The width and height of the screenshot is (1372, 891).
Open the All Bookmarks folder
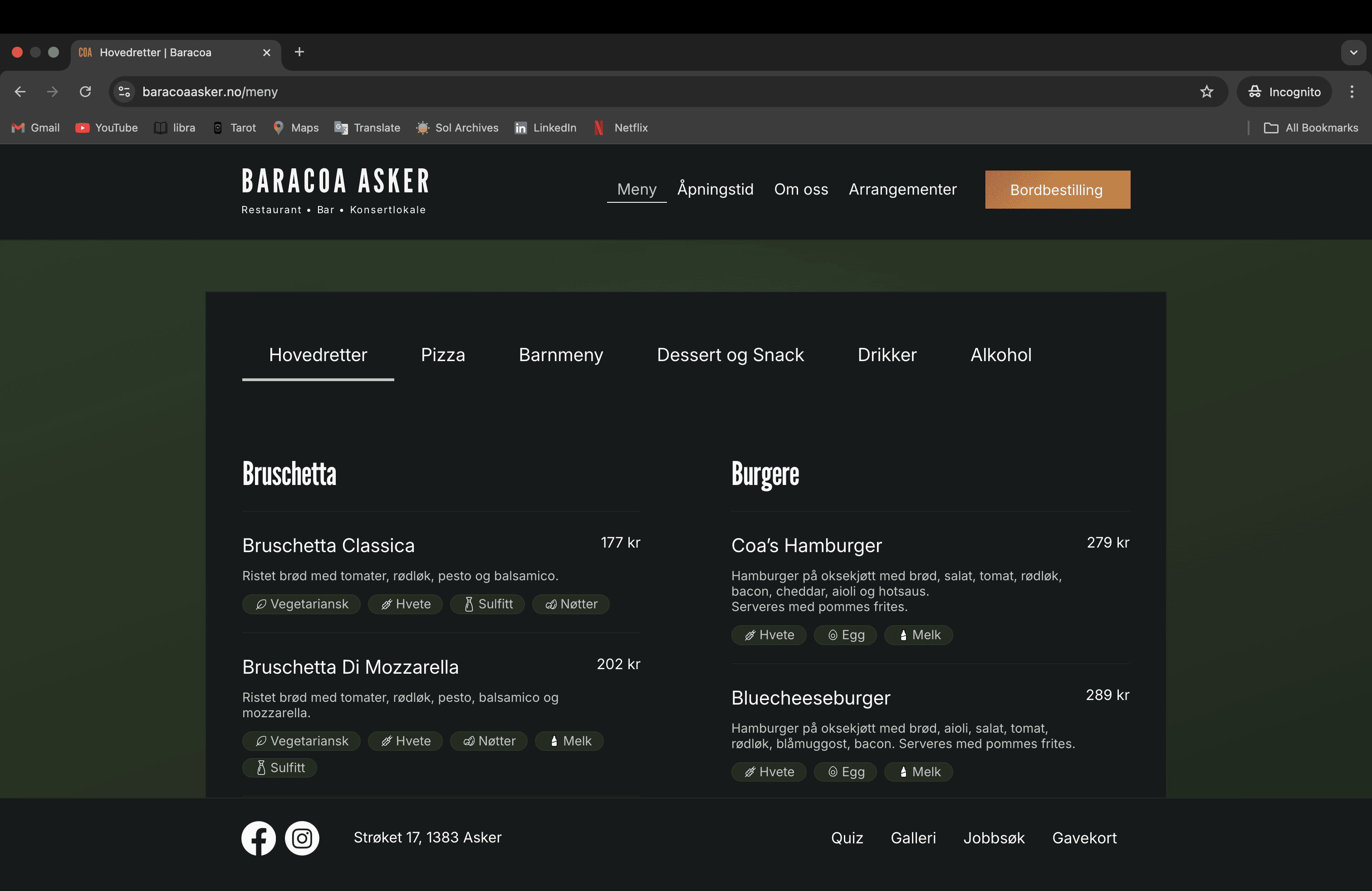[1311, 128]
